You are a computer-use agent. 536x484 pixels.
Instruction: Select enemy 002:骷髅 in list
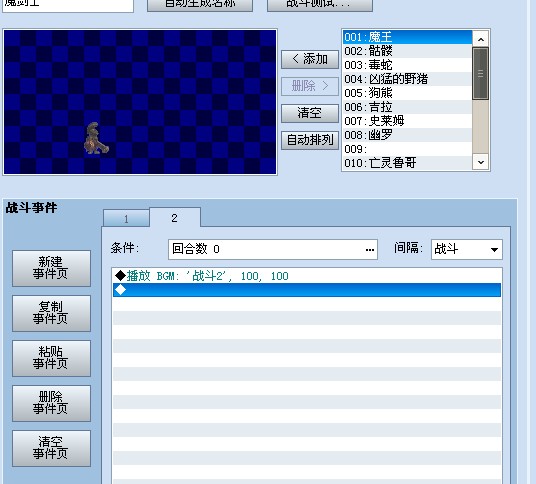click(x=407, y=51)
